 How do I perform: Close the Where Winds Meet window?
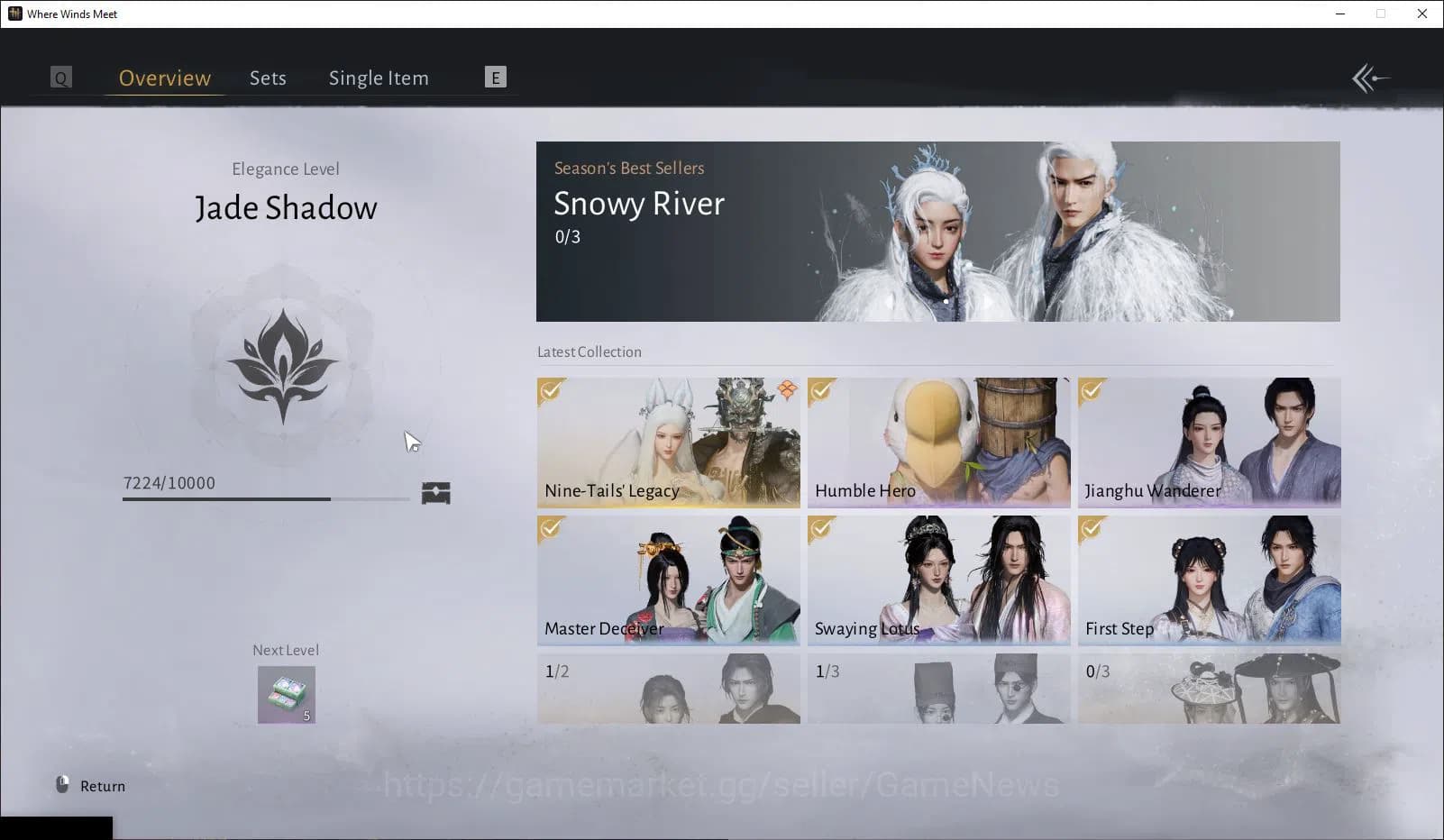point(1422,14)
